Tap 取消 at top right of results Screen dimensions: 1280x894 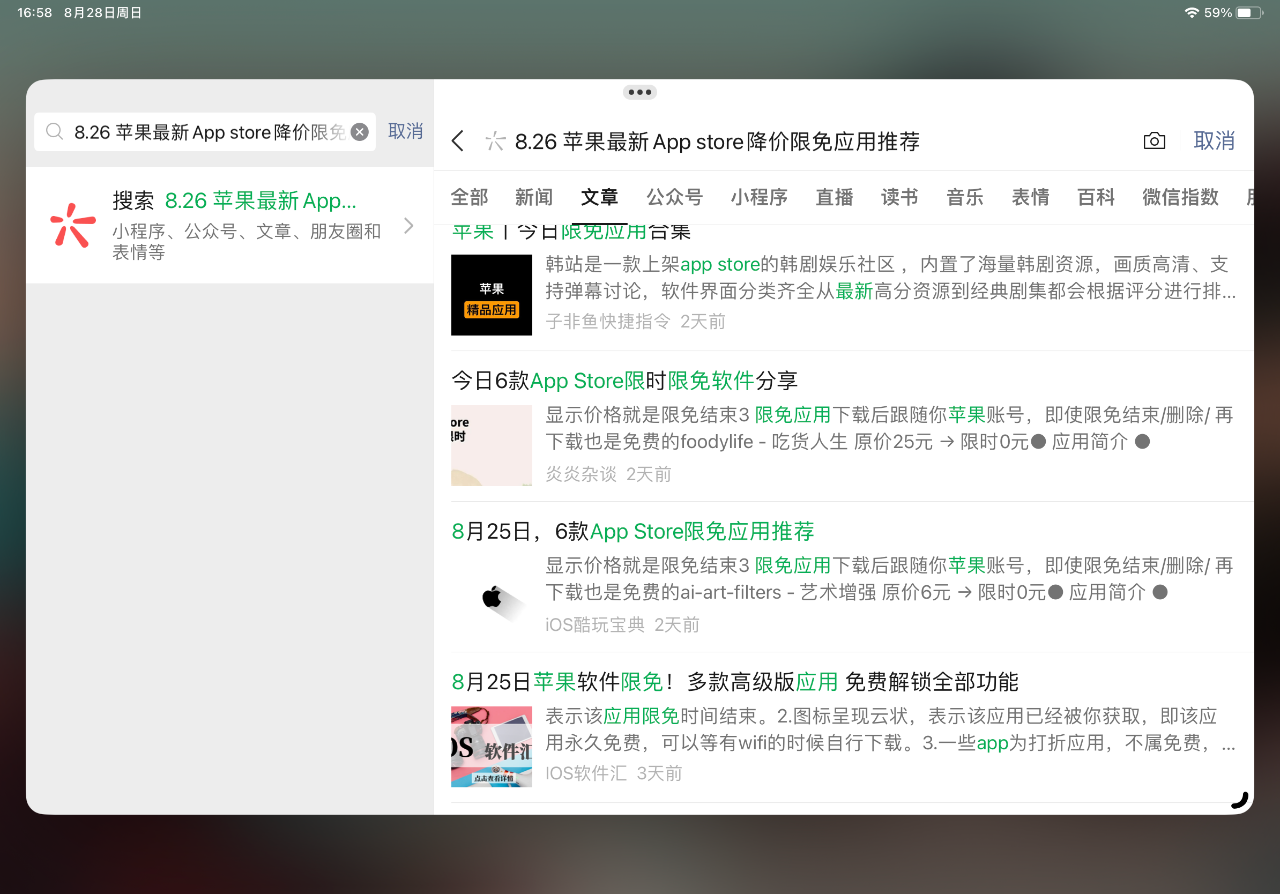1214,141
